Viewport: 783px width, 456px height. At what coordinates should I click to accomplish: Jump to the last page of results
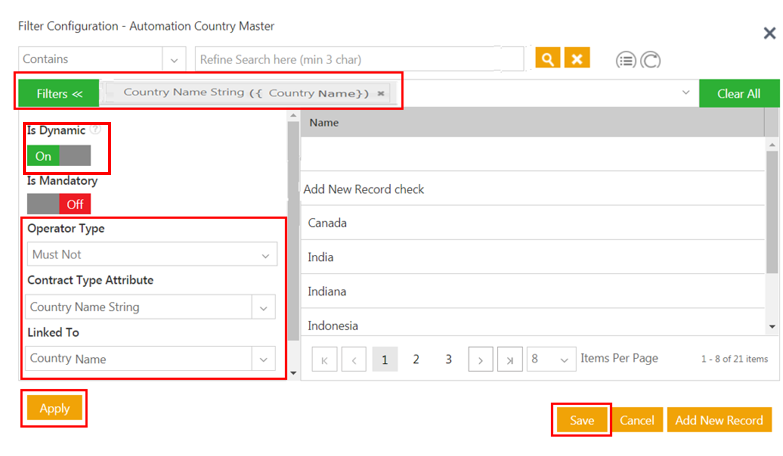[509, 359]
